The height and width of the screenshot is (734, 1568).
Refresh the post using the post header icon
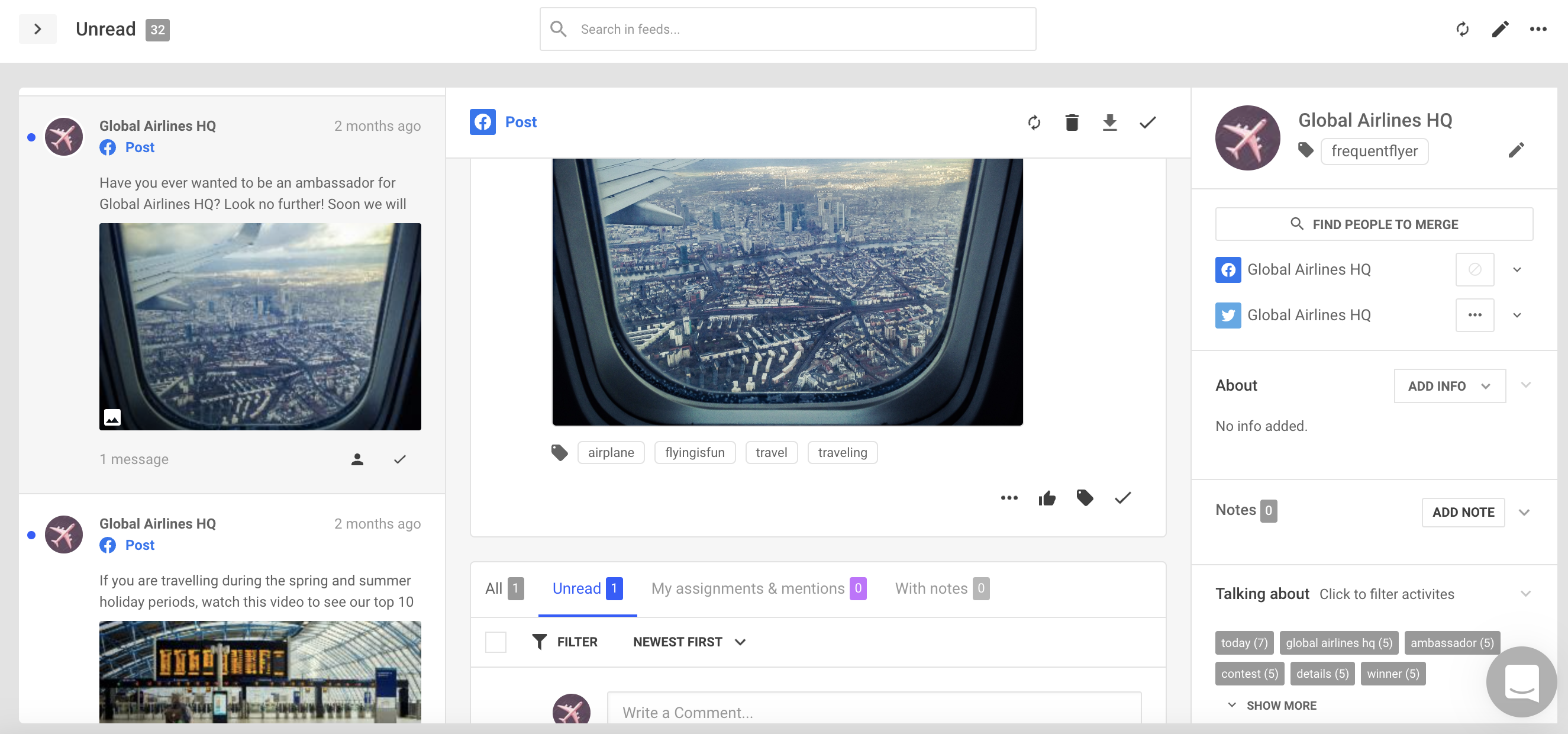pos(1034,123)
